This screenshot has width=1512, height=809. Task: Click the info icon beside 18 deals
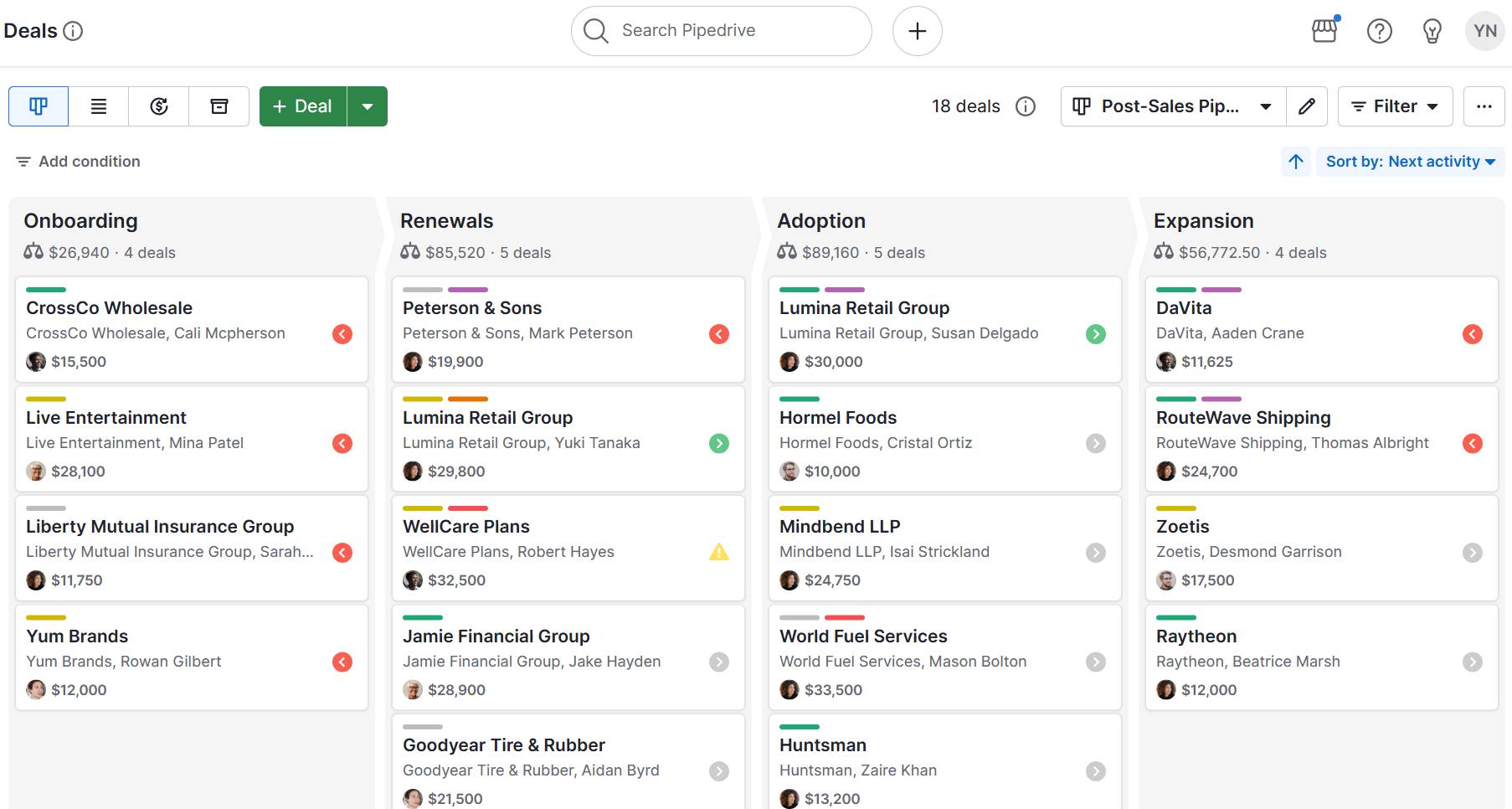click(x=1026, y=106)
